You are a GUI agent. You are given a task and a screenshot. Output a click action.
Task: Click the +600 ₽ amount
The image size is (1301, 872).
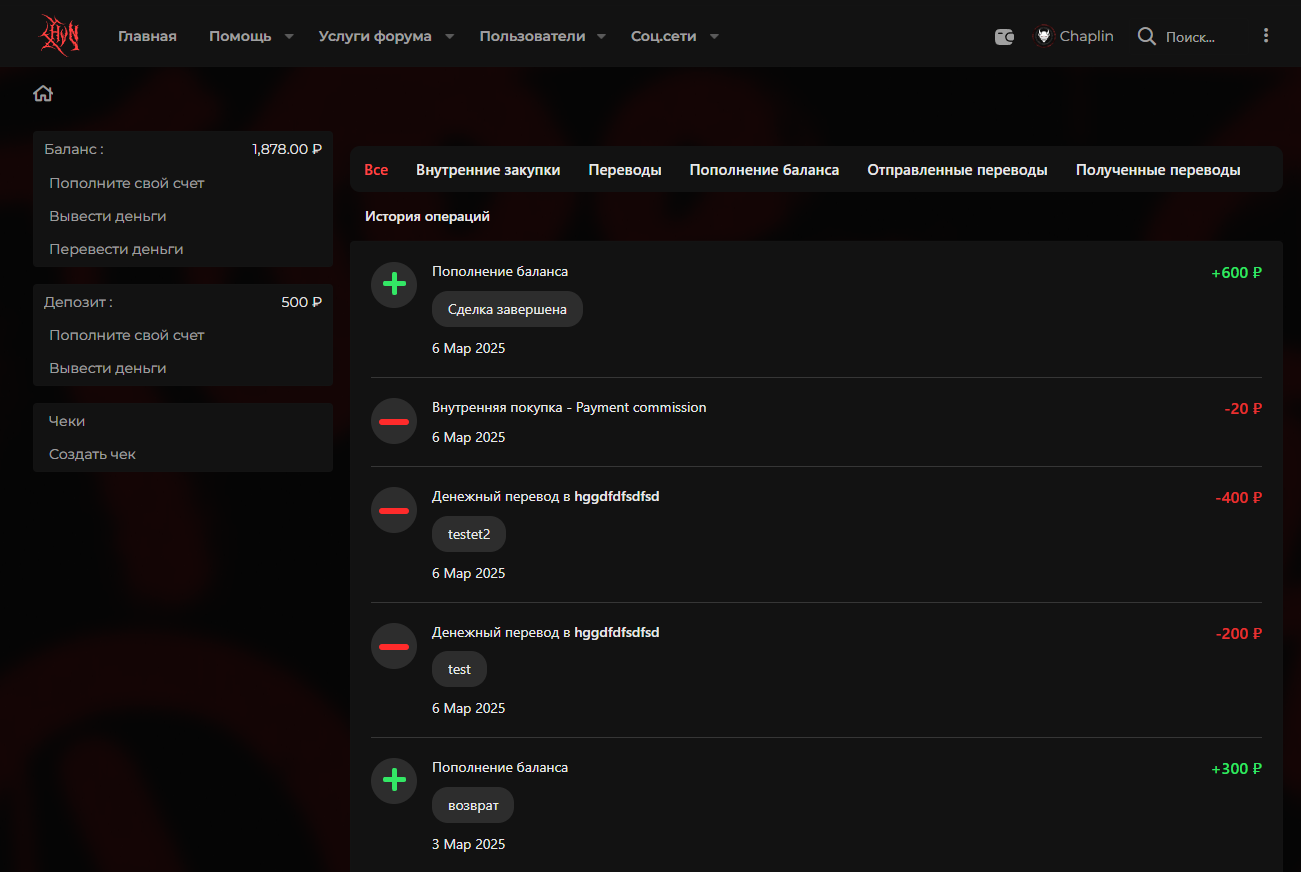click(x=1236, y=273)
